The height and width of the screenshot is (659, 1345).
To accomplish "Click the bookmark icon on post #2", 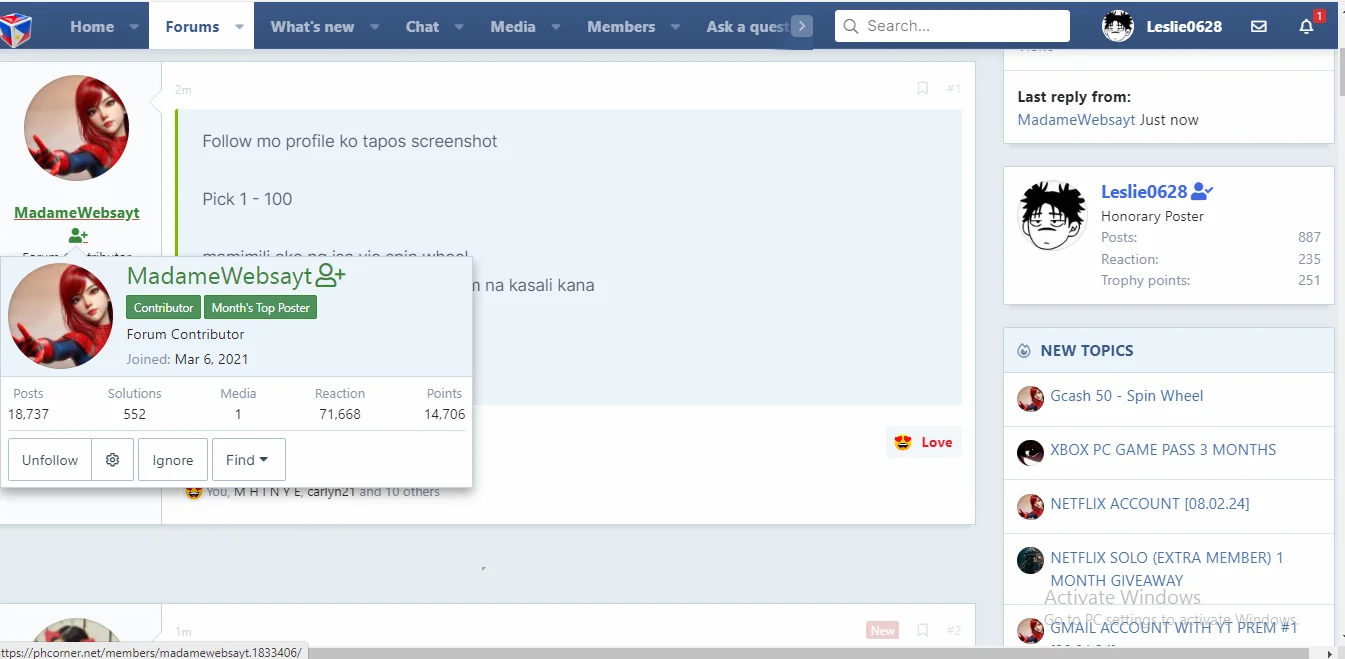I will (922, 631).
